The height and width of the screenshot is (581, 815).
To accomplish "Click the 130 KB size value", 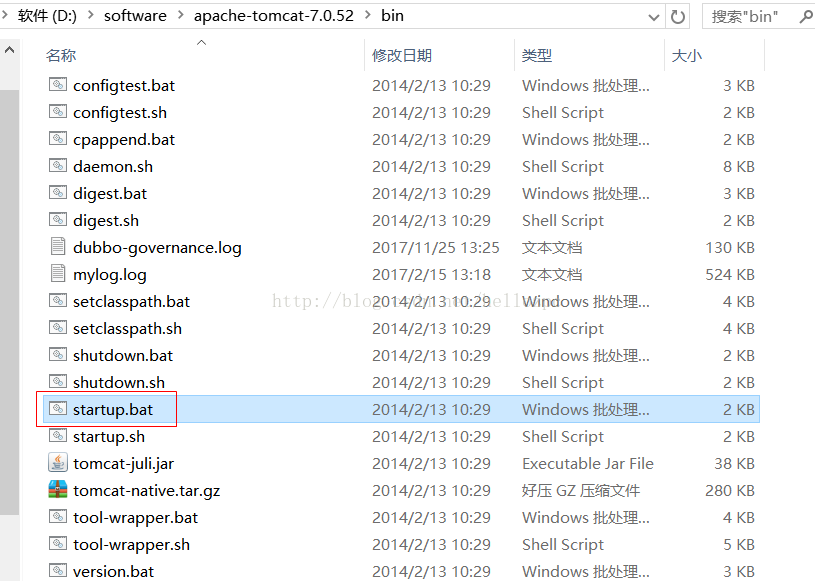I will point(730,247).
